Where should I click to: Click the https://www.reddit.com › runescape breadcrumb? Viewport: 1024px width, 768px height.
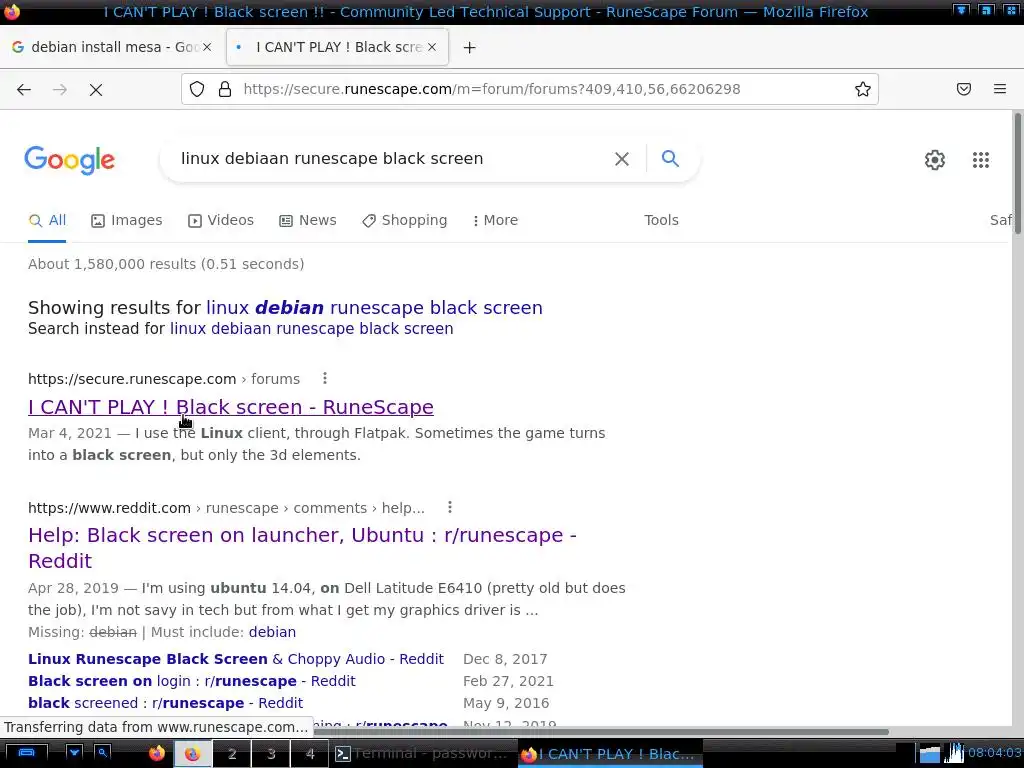(x=226, y=508)
